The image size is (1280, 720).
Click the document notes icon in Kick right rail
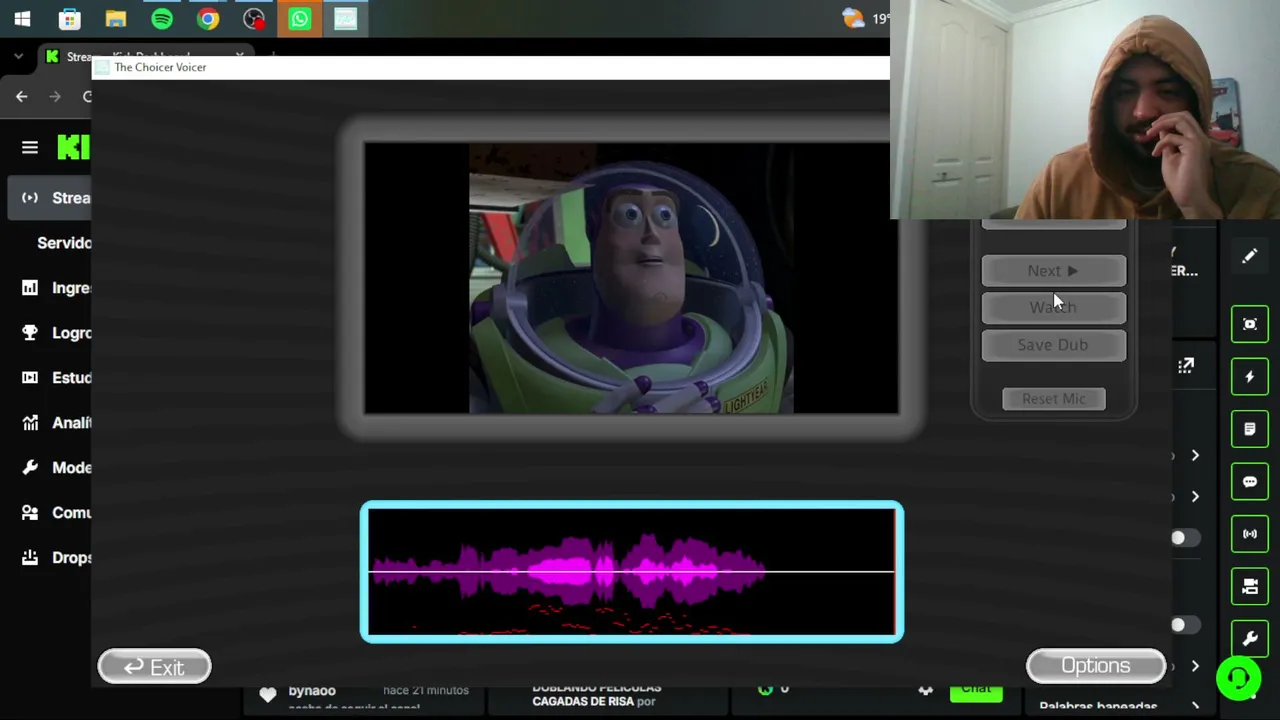1250,429
